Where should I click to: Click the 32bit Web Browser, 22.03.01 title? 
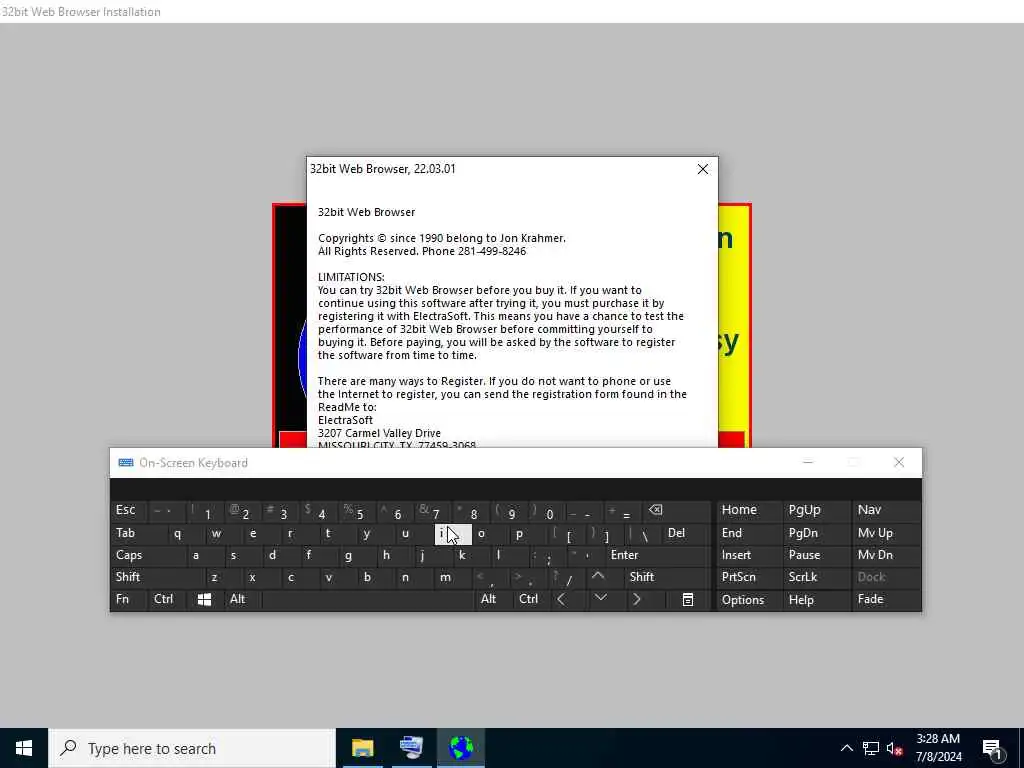[x=383, y=168]
